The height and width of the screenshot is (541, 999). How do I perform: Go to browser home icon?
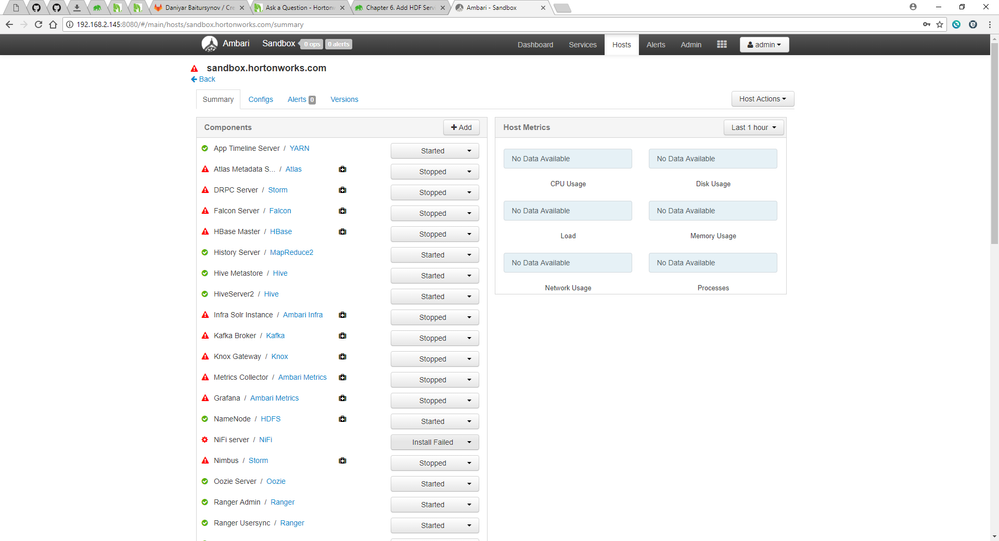(x=53, y=24)
